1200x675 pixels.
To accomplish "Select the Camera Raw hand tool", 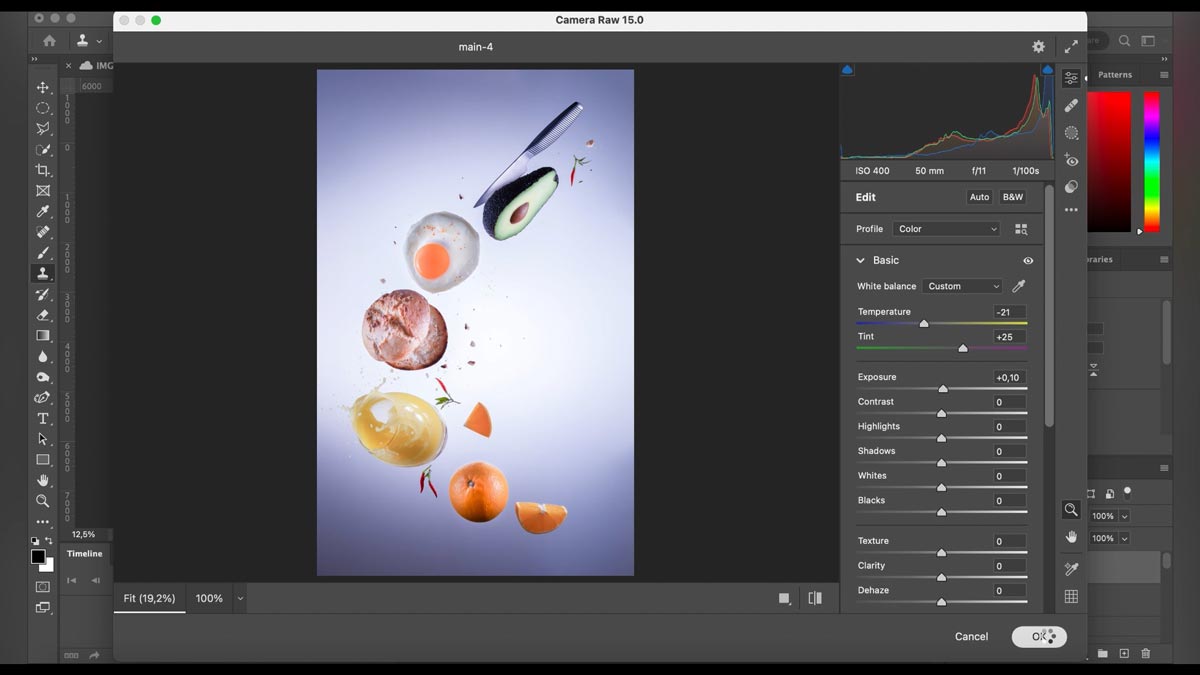I will tap(1071, 537).
